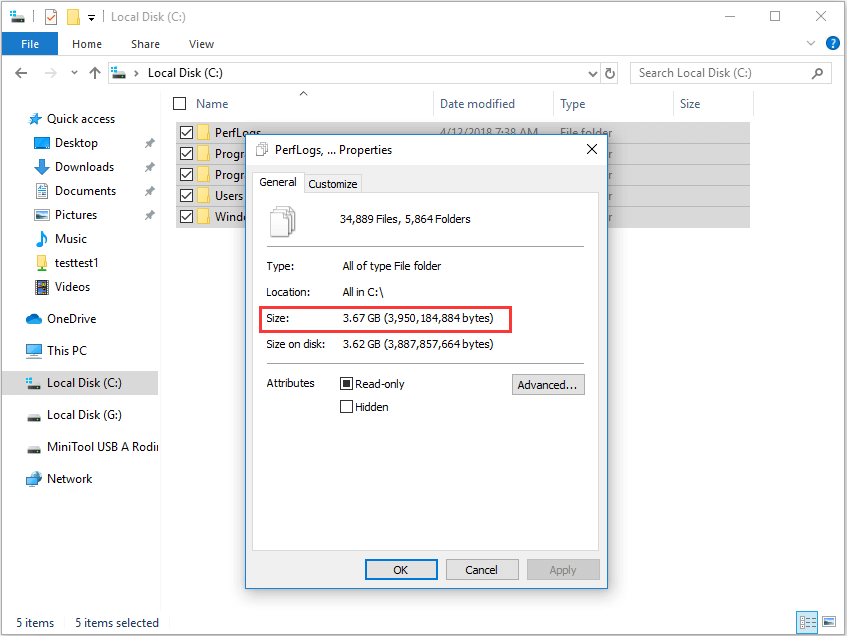
Task: Toggle the select-all checkbox in the header
Action: pos(179,104)
